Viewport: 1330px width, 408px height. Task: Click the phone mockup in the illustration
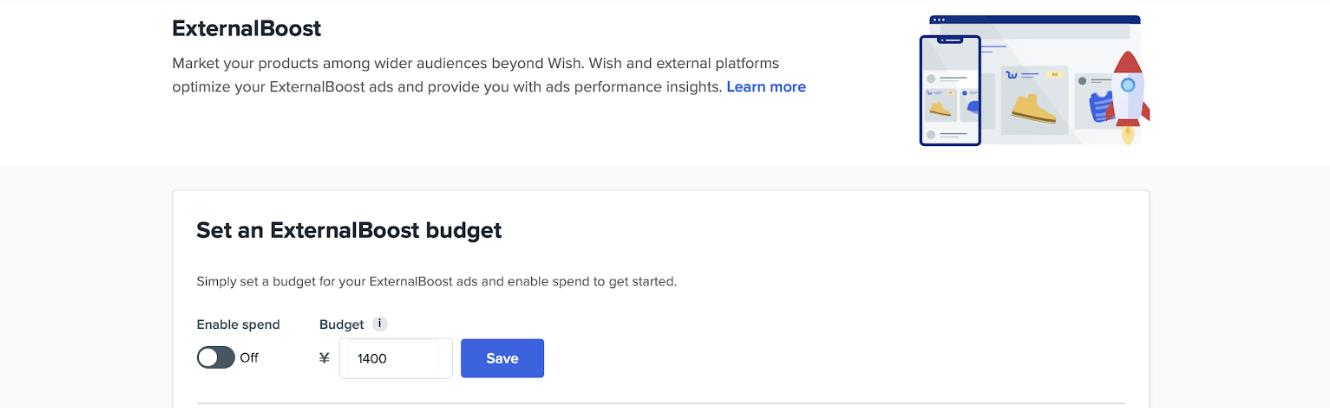tap(950, 92)
